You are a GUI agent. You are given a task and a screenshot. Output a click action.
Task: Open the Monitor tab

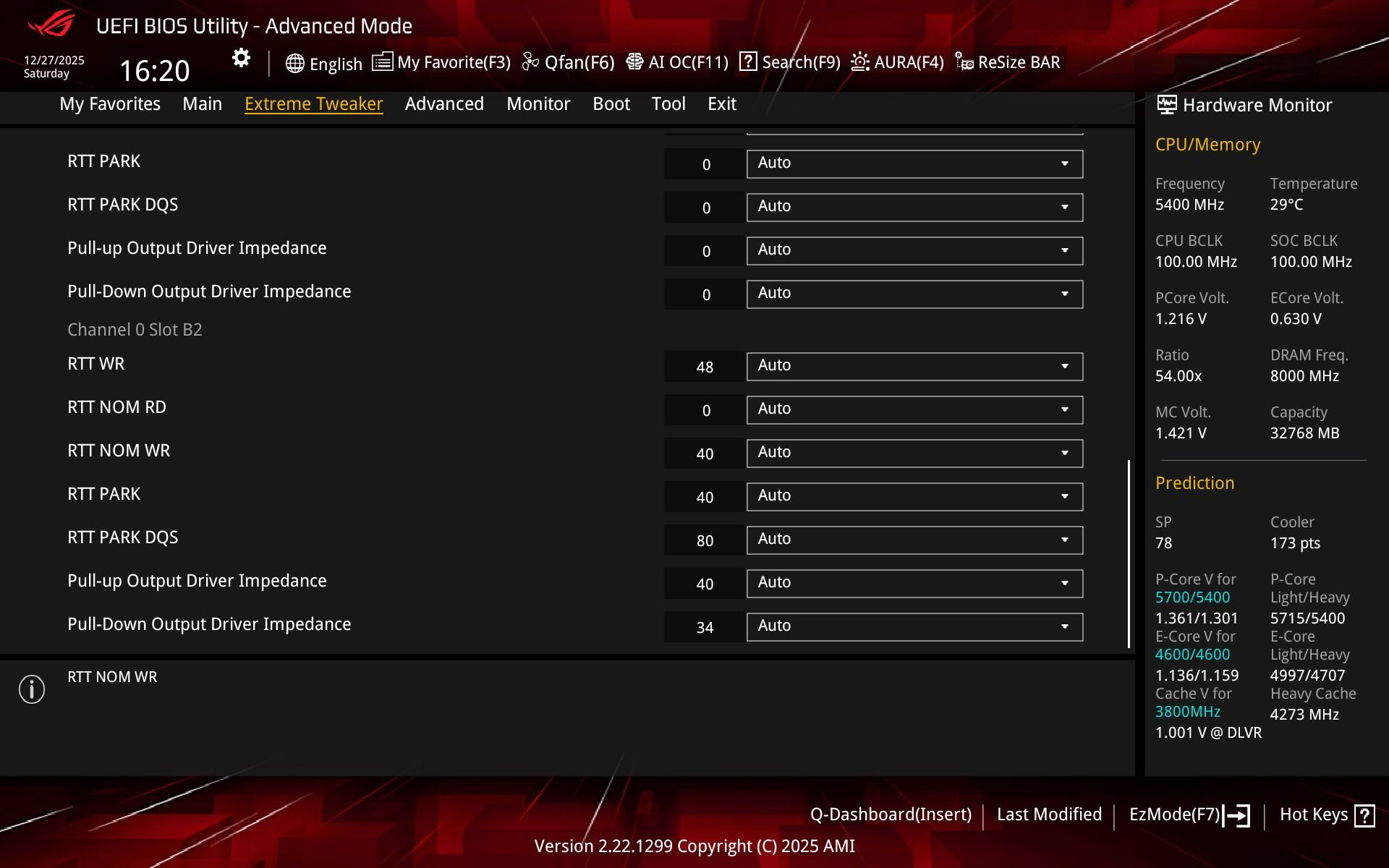pos(538,103)
